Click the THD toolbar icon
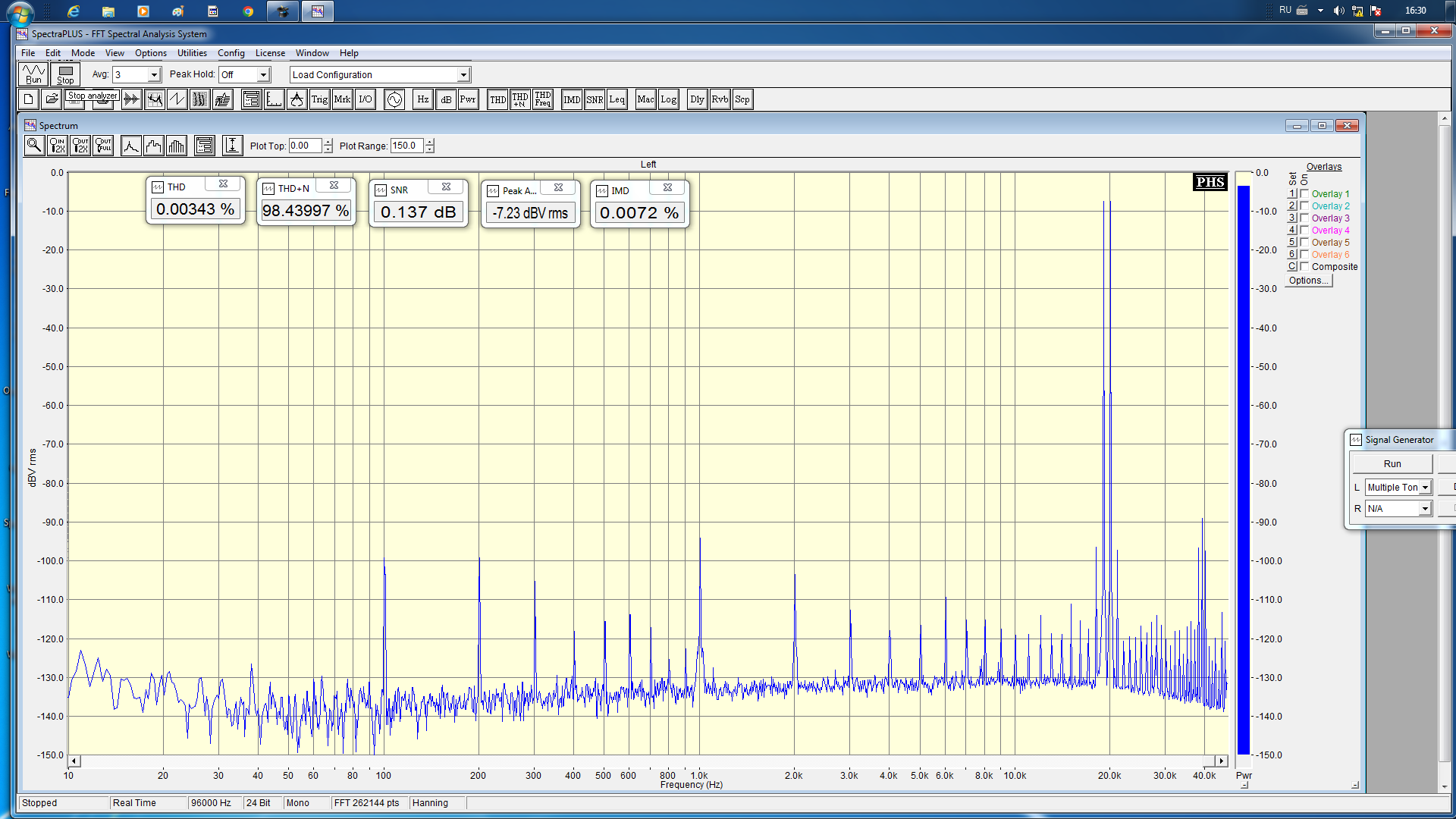 [497, 99]
